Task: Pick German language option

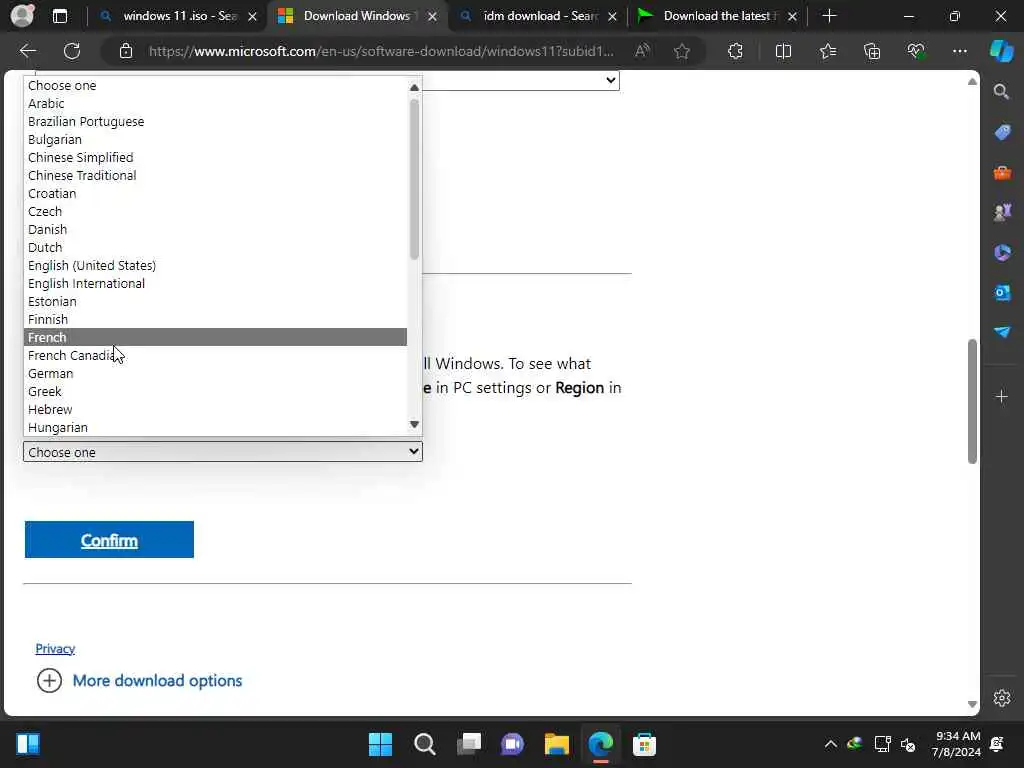Action: [x=216, y=373]
